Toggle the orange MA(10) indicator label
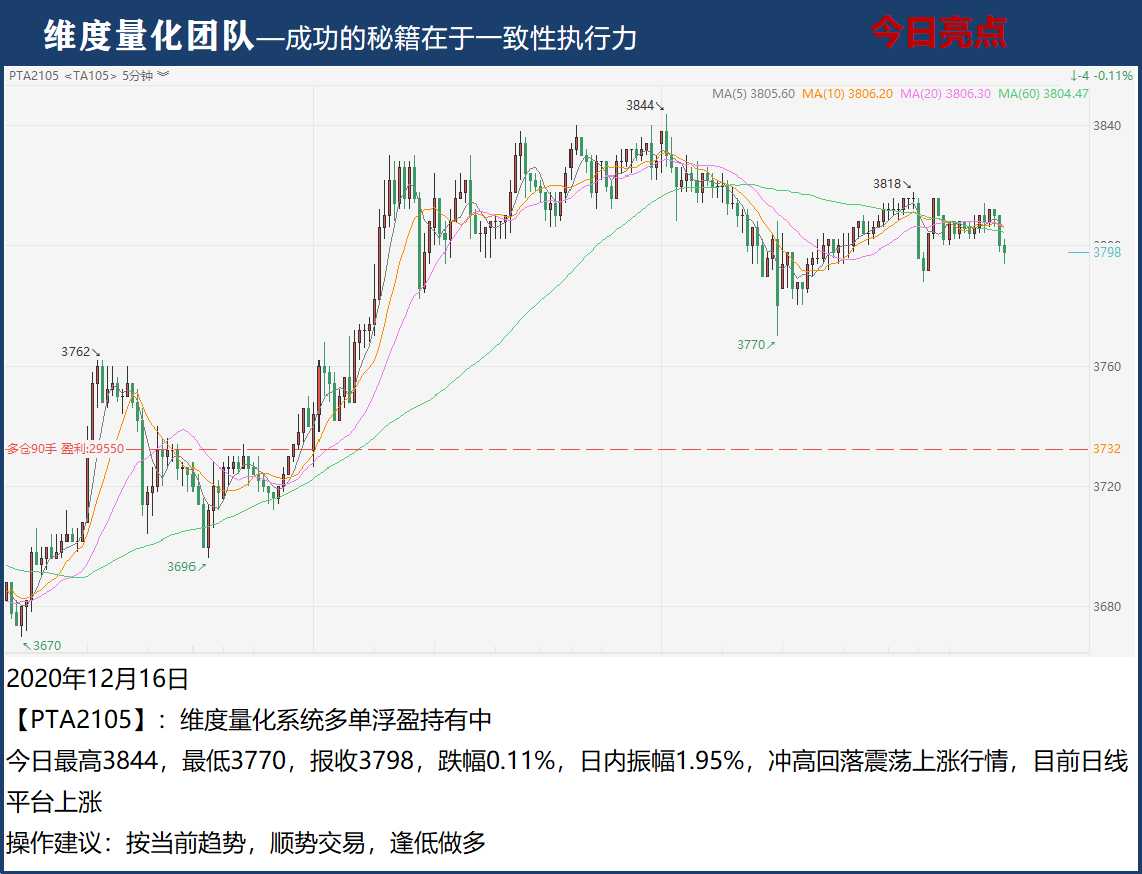This screenshot has height=874, width=1142. click(846, 93)
